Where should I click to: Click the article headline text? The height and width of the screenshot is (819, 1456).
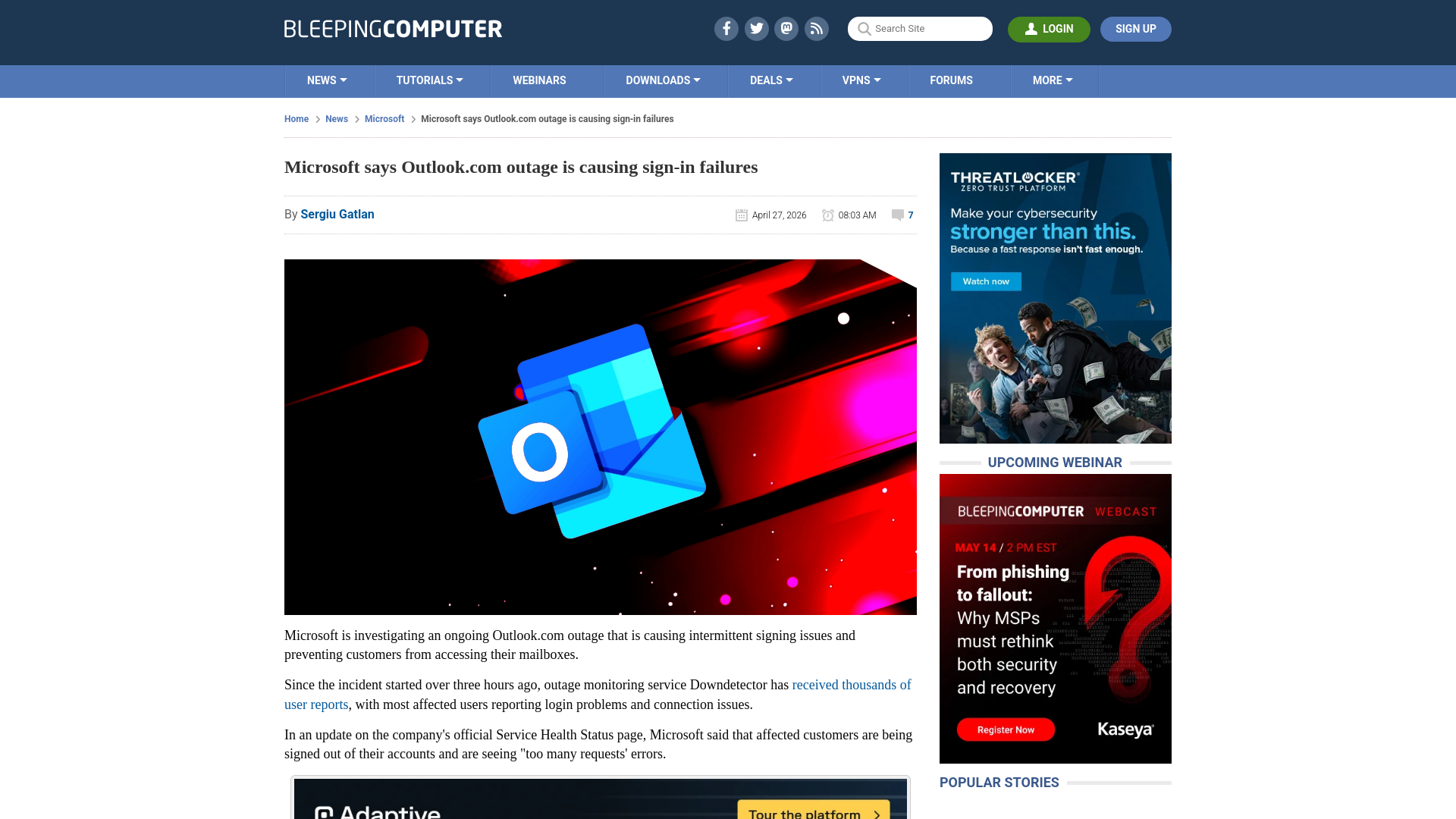pyautogui.click(x=521, y=167)
